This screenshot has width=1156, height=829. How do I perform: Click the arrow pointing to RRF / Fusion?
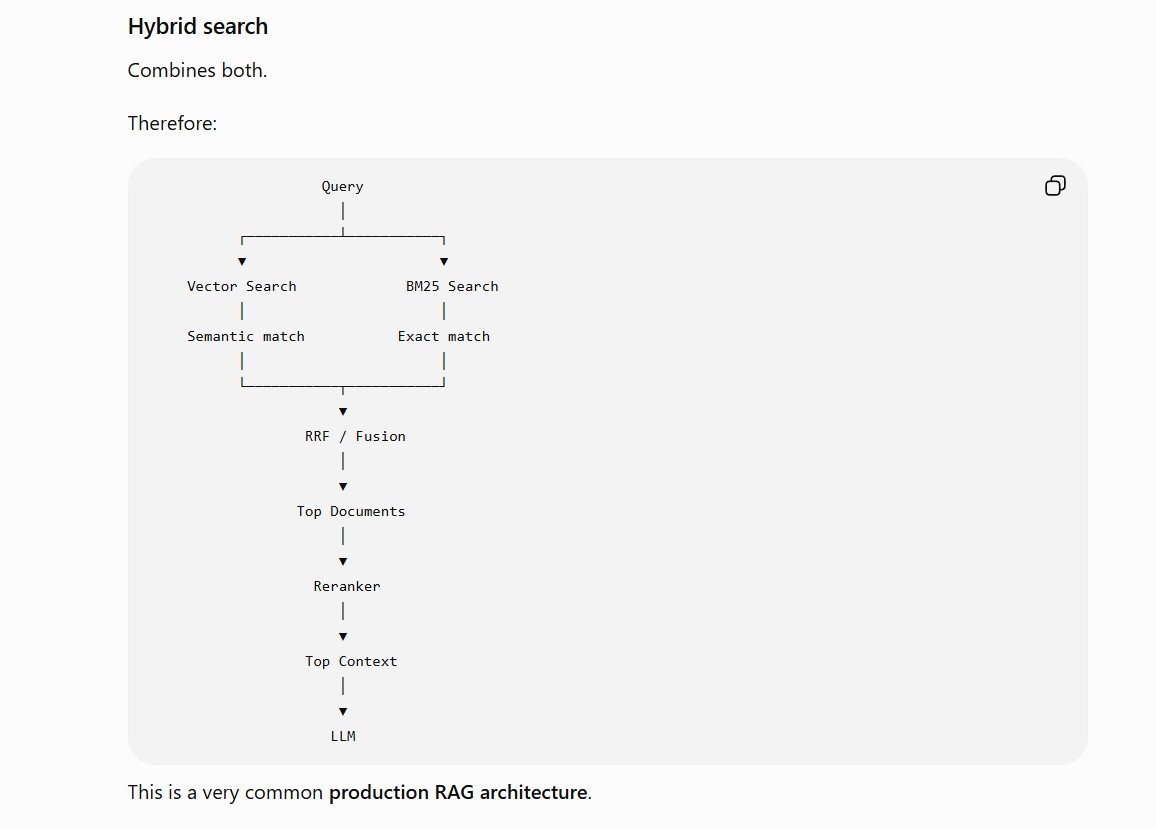[x=343, y=412]
